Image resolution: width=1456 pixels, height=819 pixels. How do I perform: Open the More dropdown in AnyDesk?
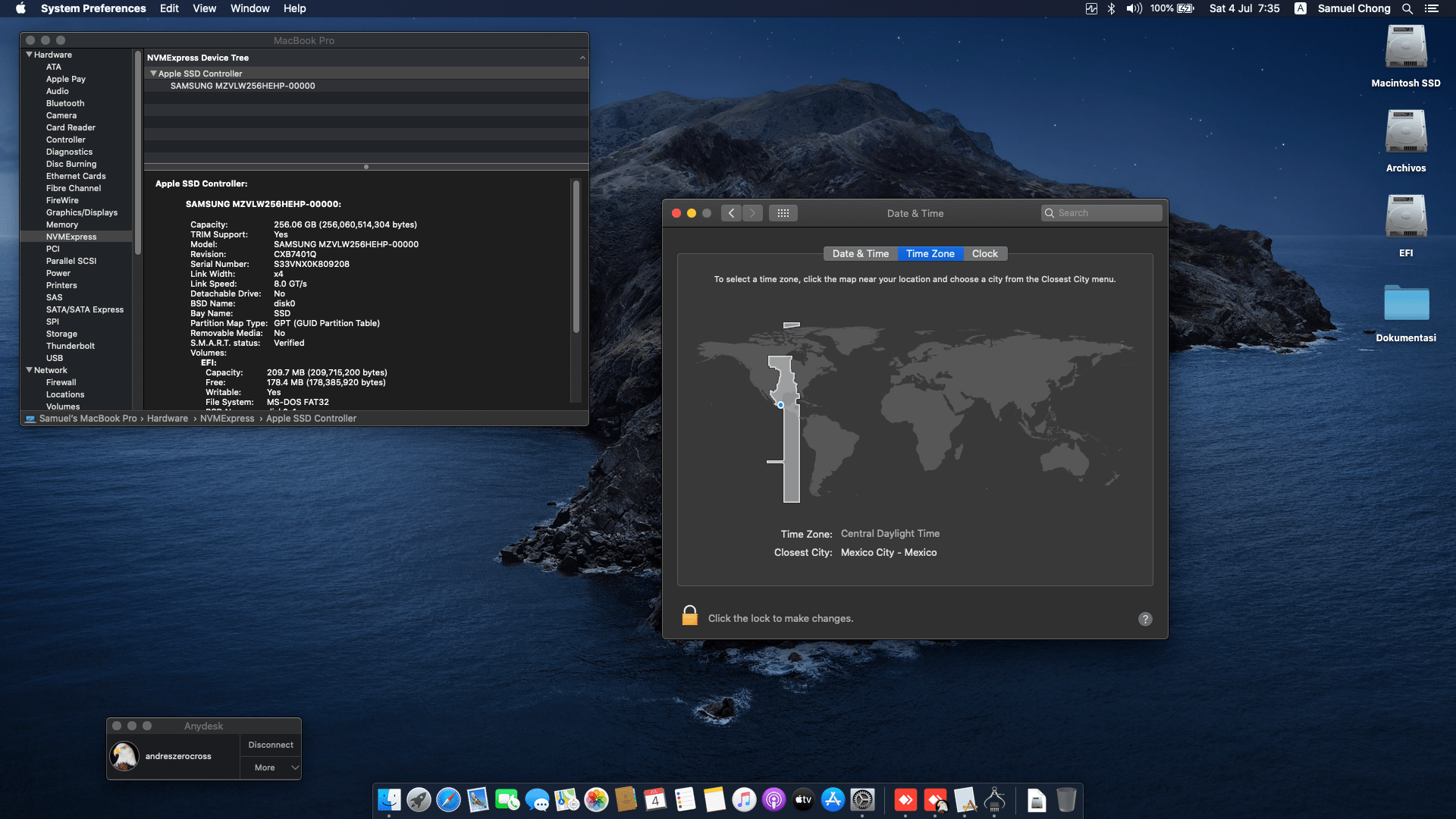point(271,767)
